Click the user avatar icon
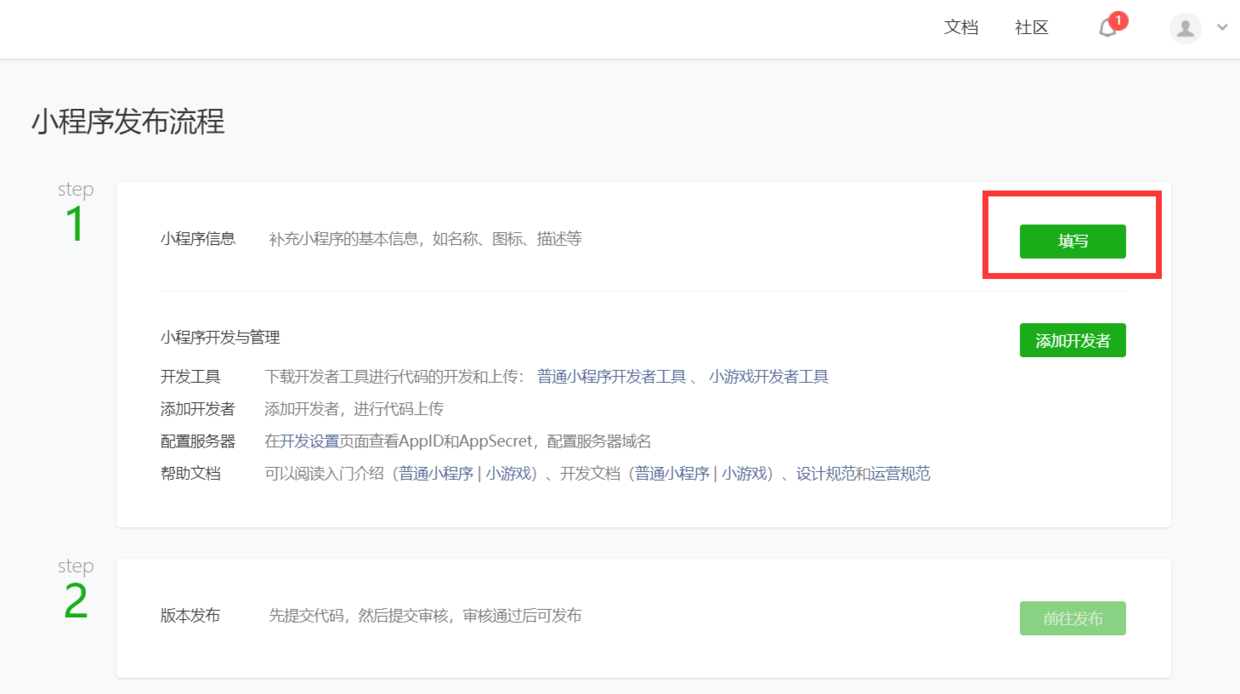Screen dimensions: 1240x694 tap(1185, 28)
